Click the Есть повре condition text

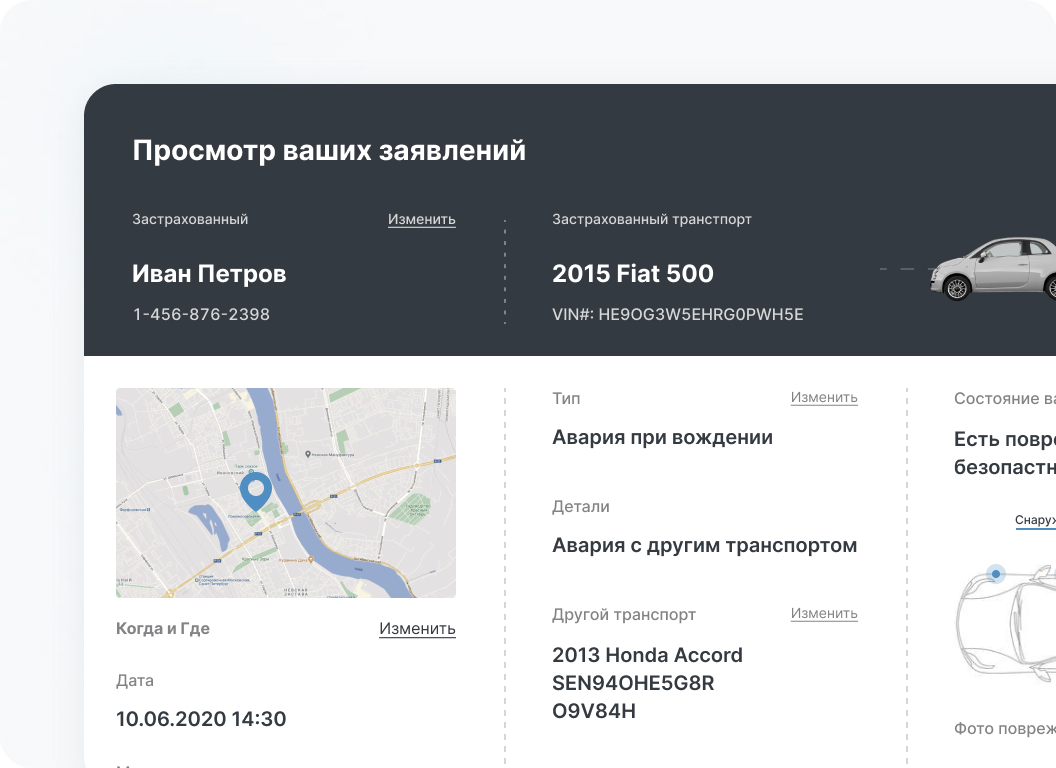[x=1005, y=453]
